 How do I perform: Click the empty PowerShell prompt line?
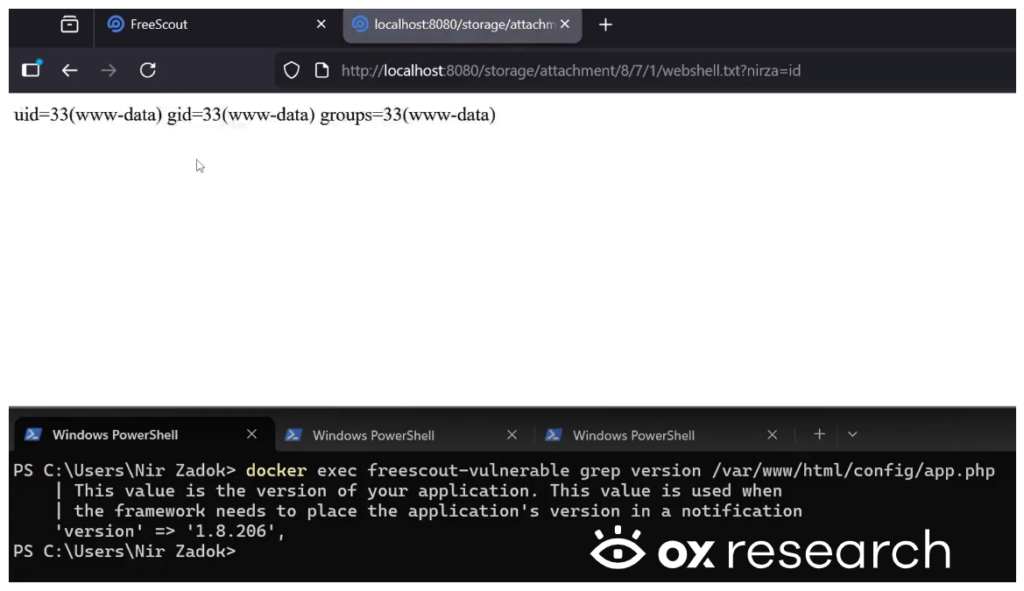pyautogui.click(x=400, y=551)
